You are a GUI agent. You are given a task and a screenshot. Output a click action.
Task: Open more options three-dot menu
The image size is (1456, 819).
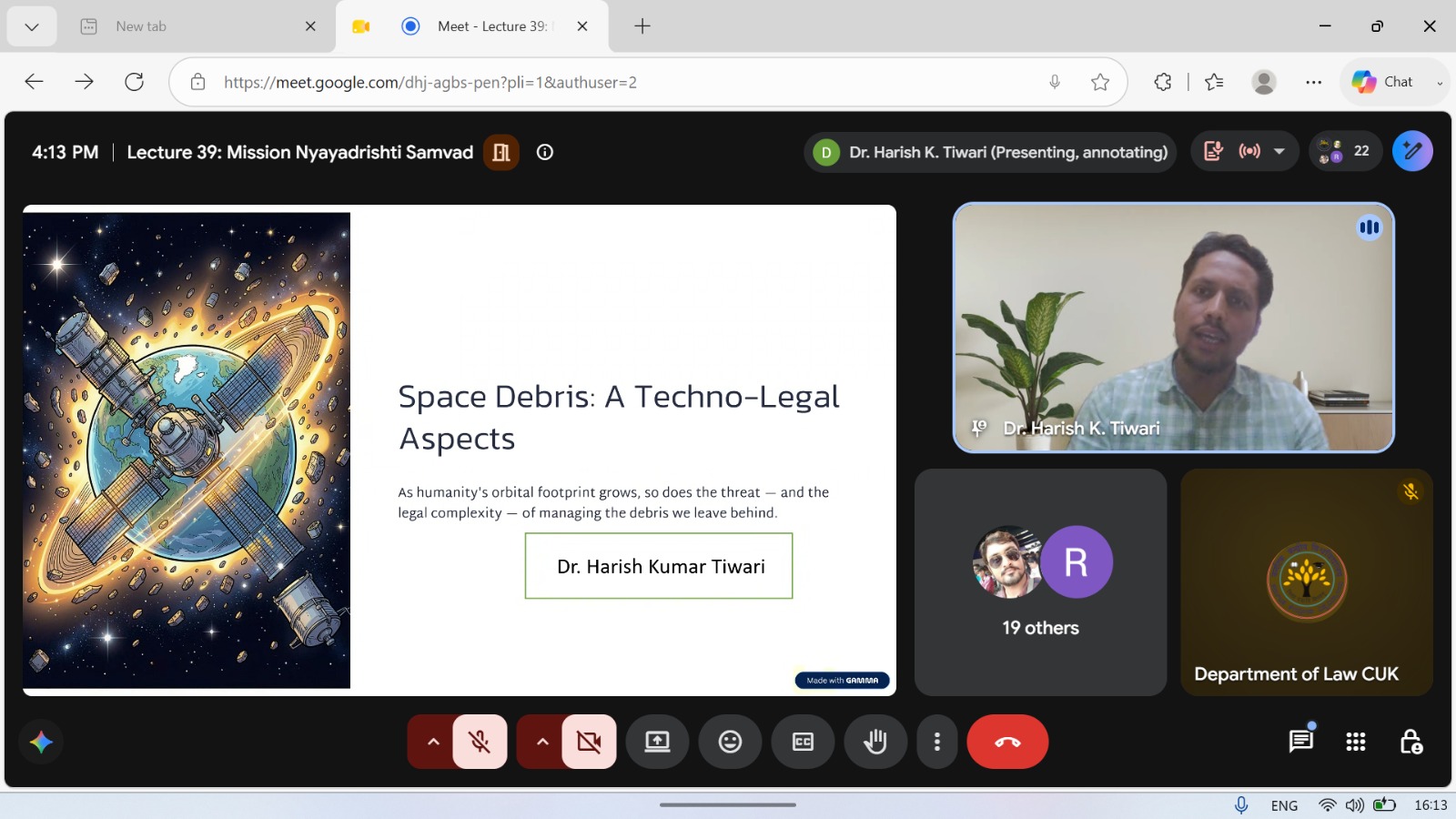937,742
